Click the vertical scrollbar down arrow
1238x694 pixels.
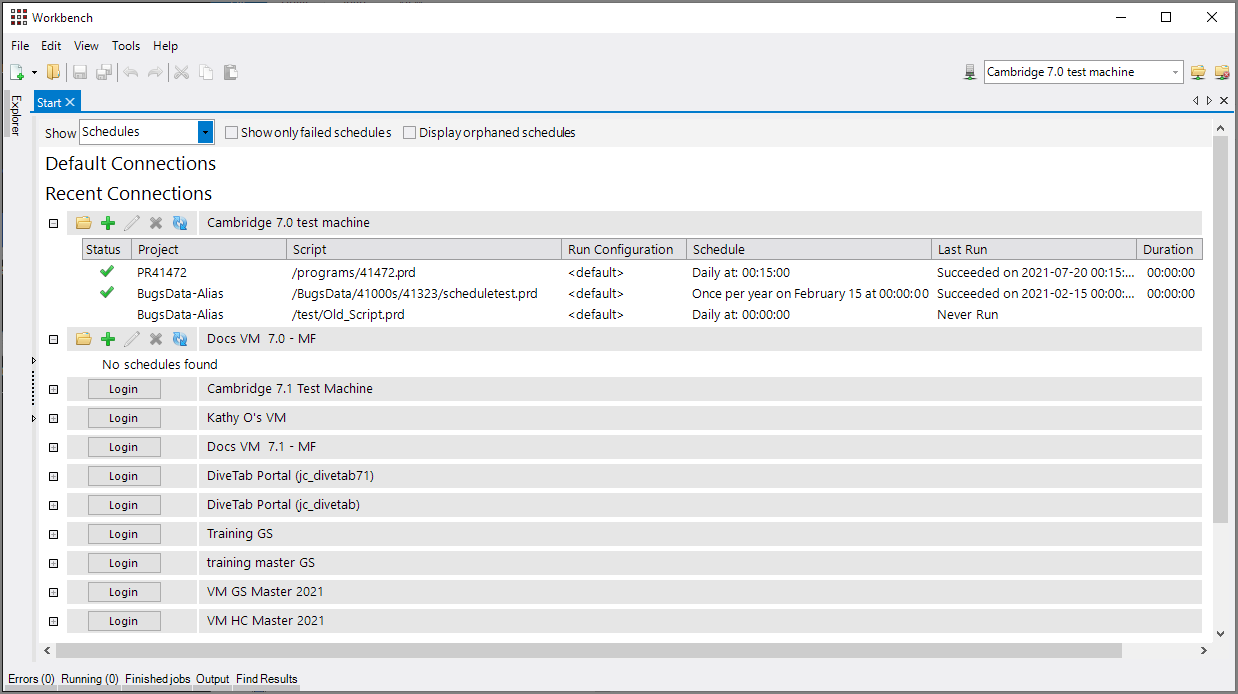tap(1221, 633)
